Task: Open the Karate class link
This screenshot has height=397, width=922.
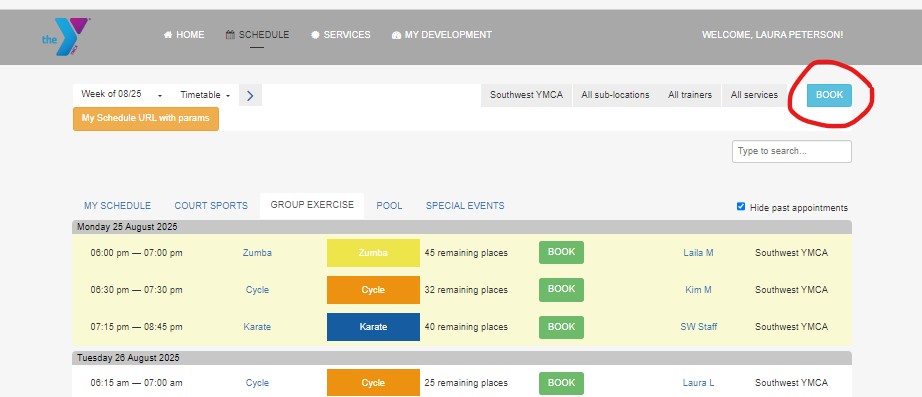Action: (257, 327)
